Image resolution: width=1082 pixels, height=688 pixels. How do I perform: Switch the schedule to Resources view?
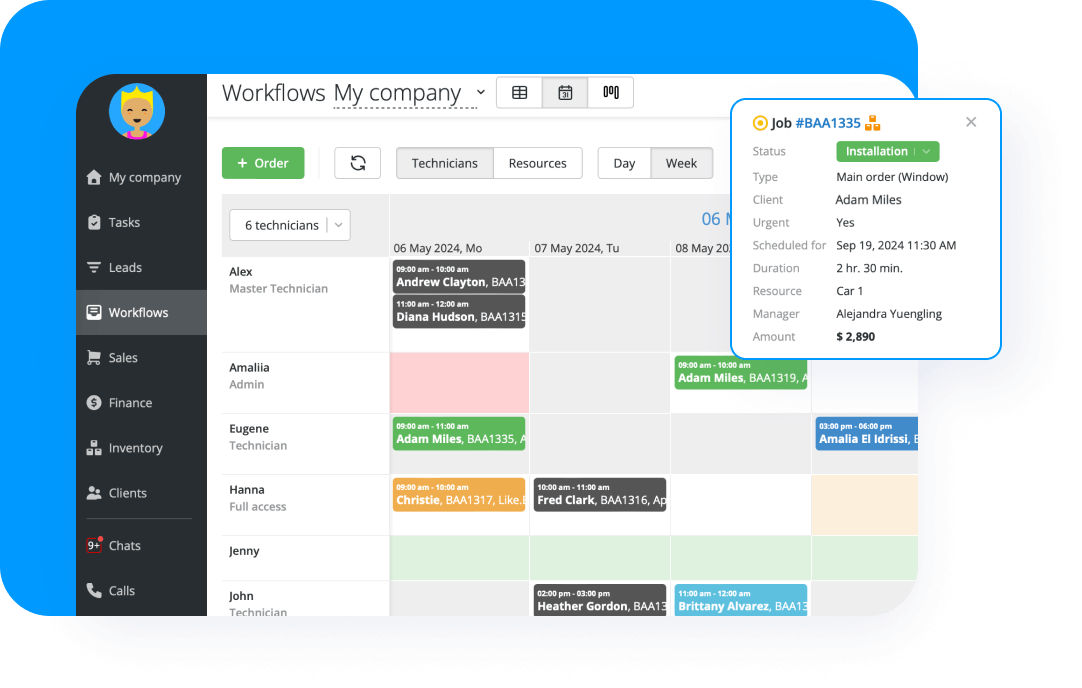point(538,162)
